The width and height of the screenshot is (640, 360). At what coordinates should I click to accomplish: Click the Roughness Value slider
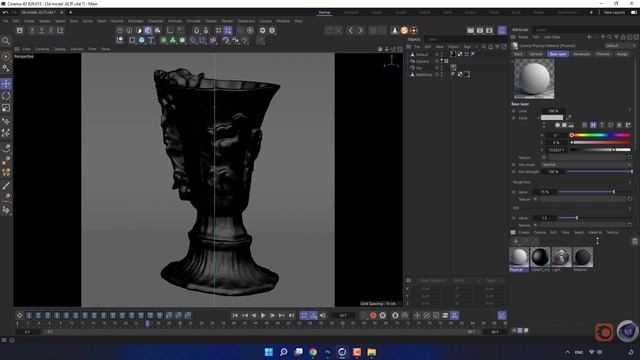(x=596, y=192)
